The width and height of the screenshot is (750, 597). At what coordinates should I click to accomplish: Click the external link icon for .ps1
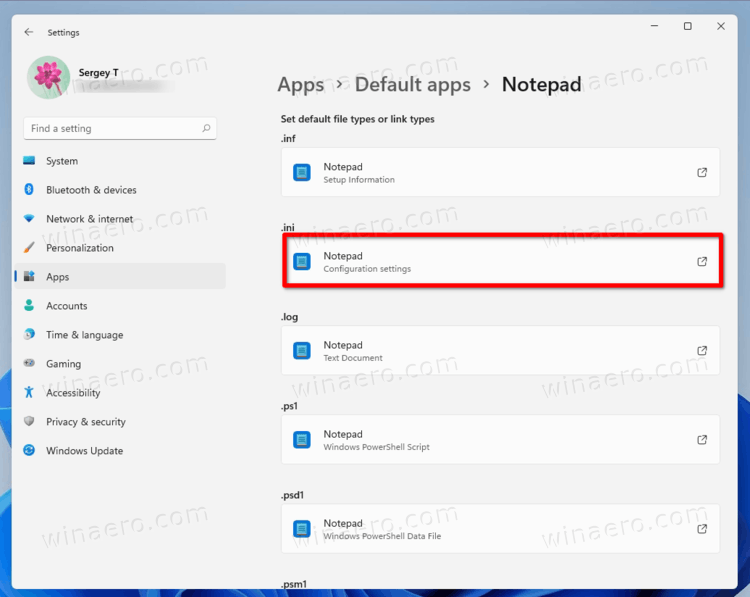coord(702,440)
